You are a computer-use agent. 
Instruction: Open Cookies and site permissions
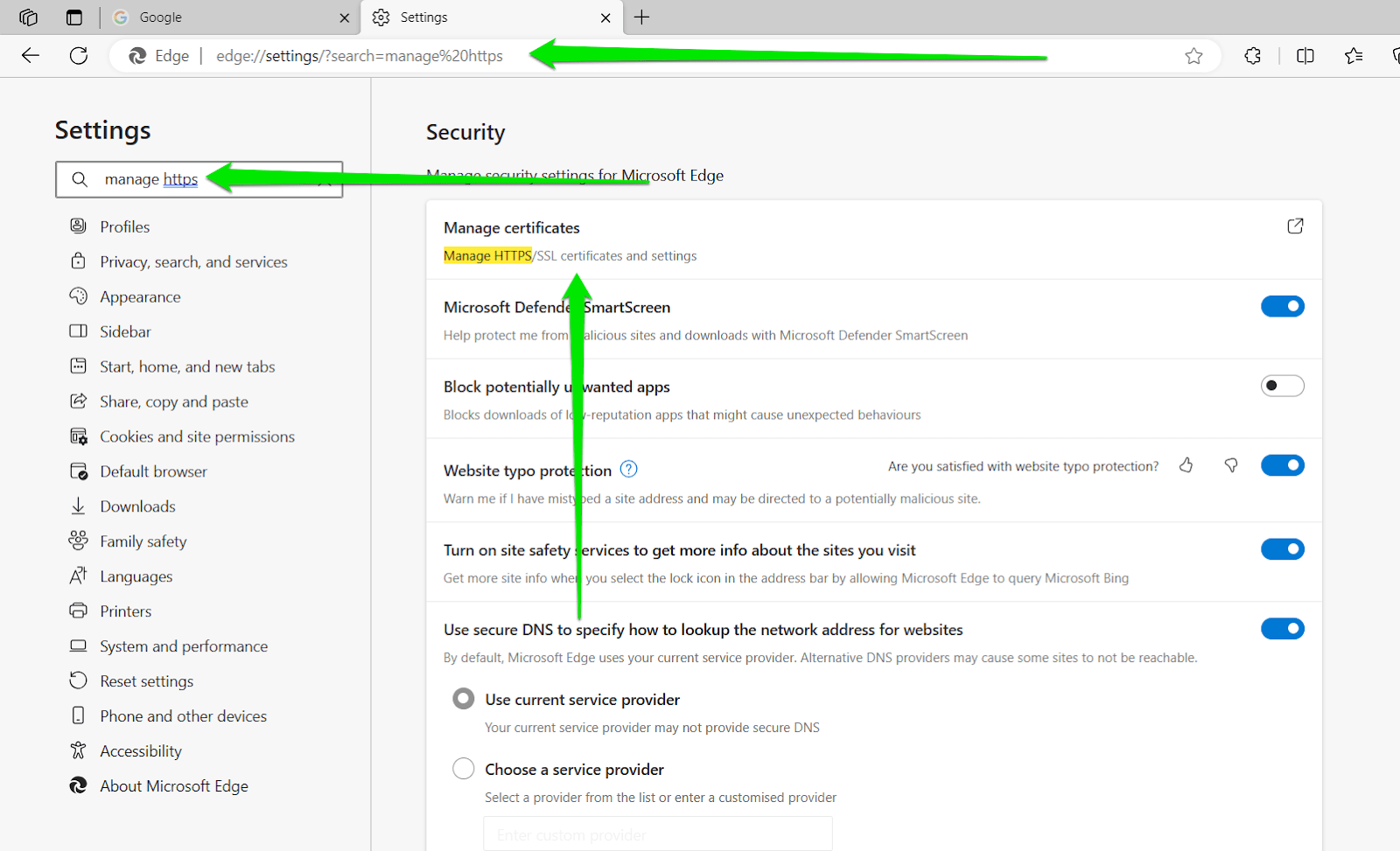click(x=197, y=436)
